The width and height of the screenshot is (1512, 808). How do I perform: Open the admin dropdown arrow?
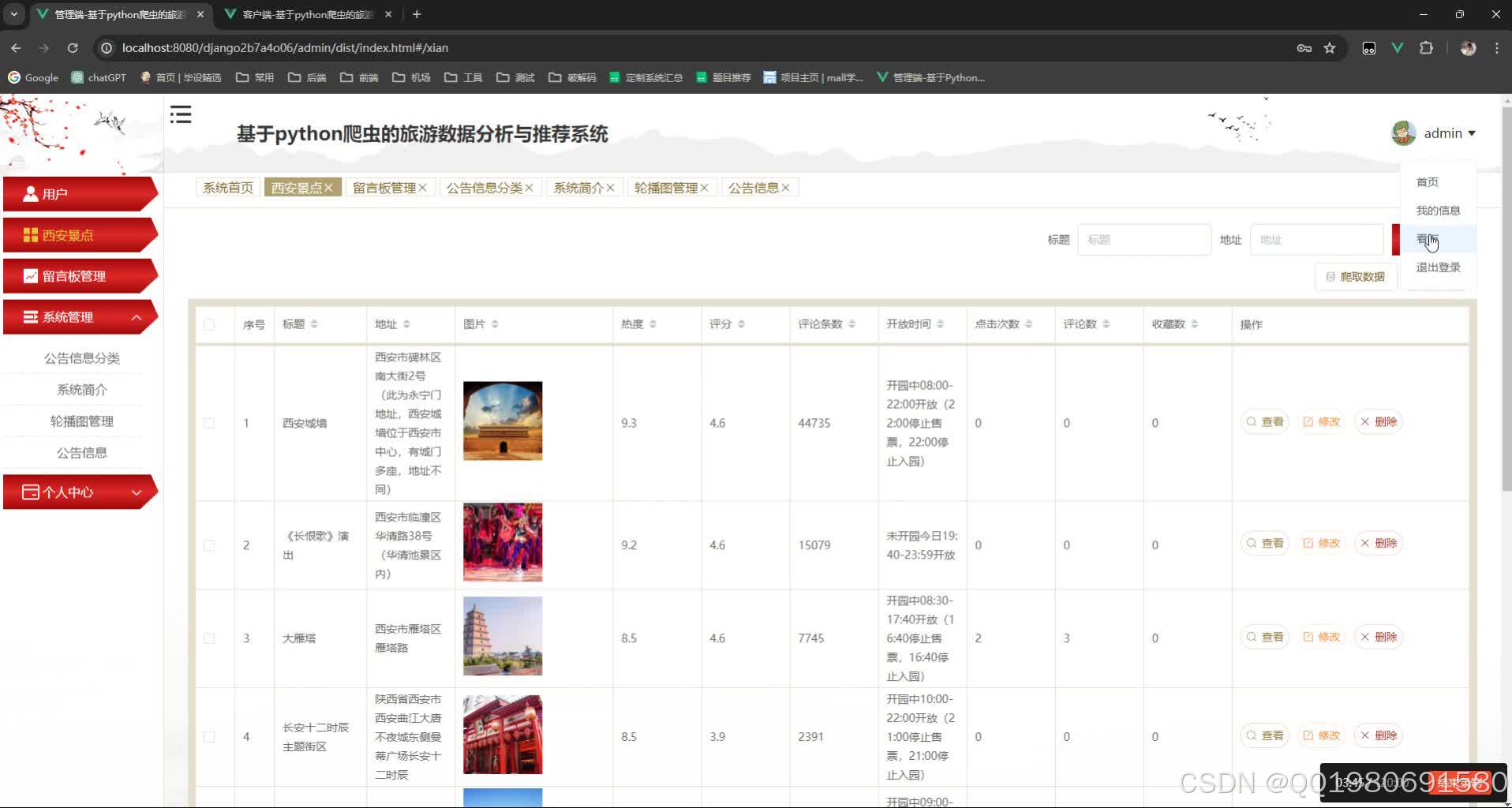[x=1473, y=133]
